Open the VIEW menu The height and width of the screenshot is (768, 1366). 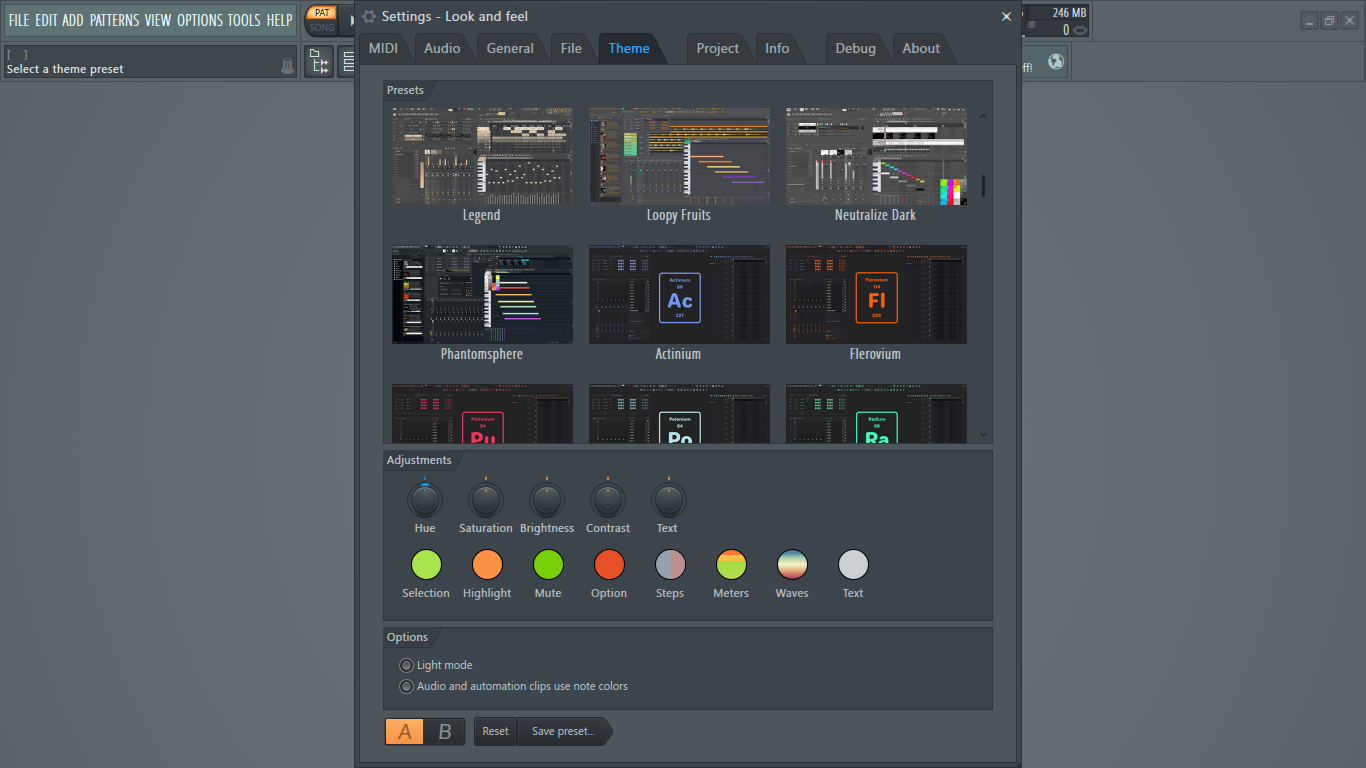click(158, 20)
